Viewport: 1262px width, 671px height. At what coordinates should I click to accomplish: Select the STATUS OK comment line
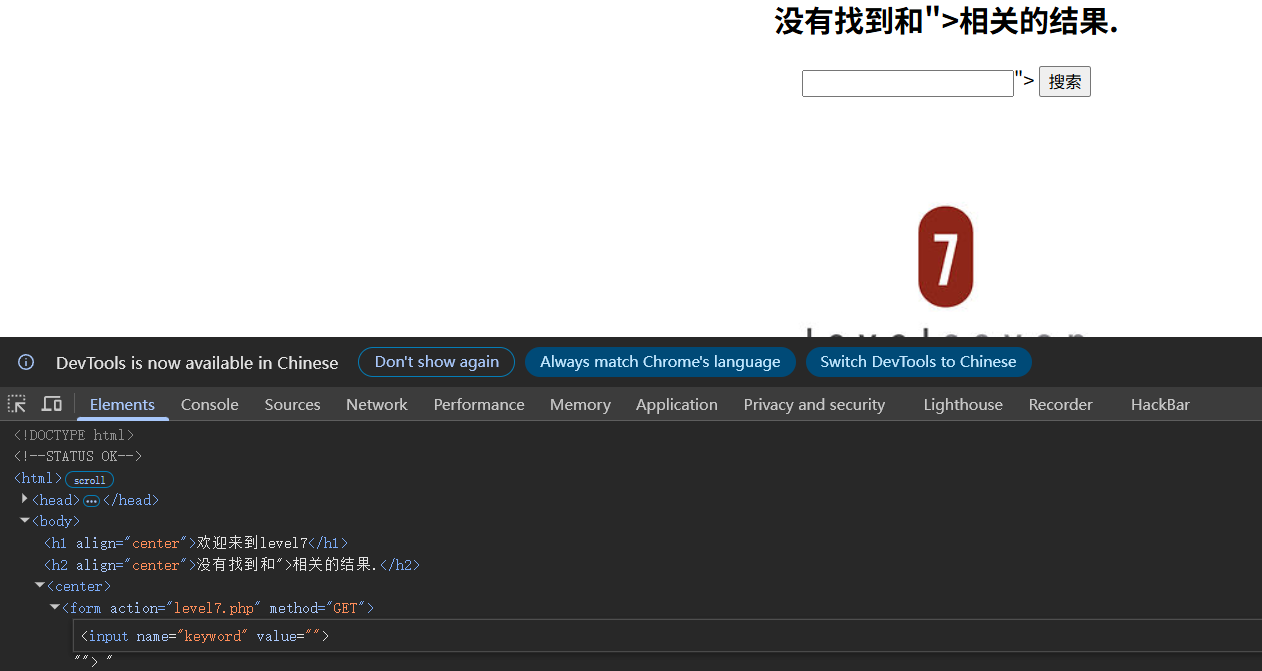78,456
